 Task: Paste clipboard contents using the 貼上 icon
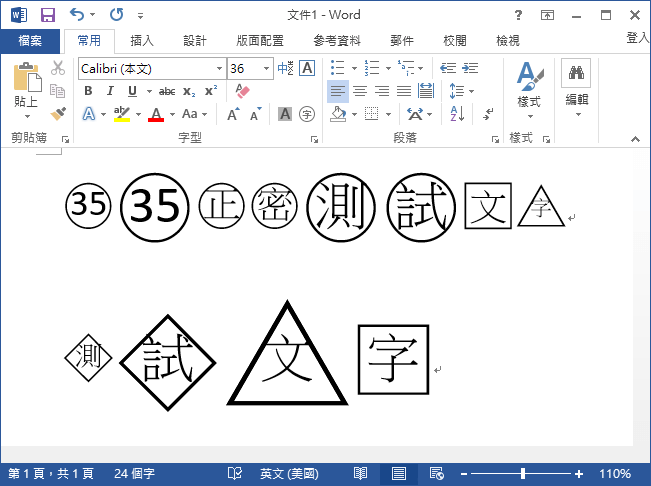click(x=27, y=77)
